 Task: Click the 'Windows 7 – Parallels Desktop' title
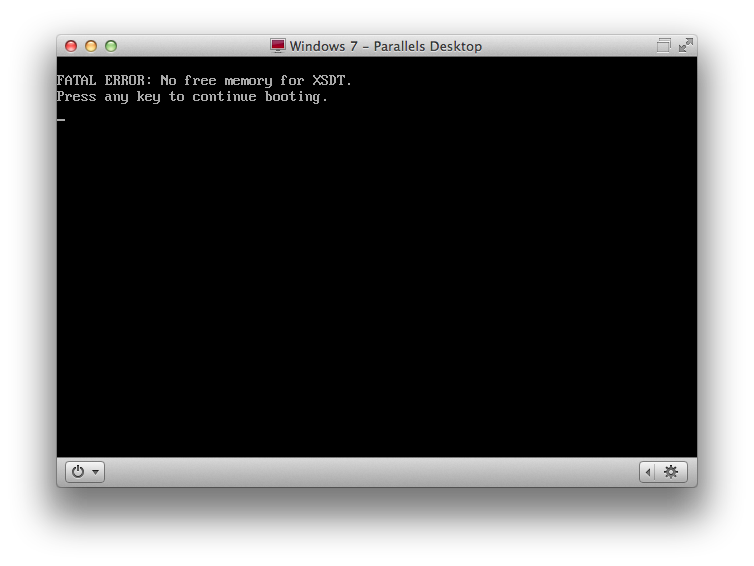(x=386, y=46)
